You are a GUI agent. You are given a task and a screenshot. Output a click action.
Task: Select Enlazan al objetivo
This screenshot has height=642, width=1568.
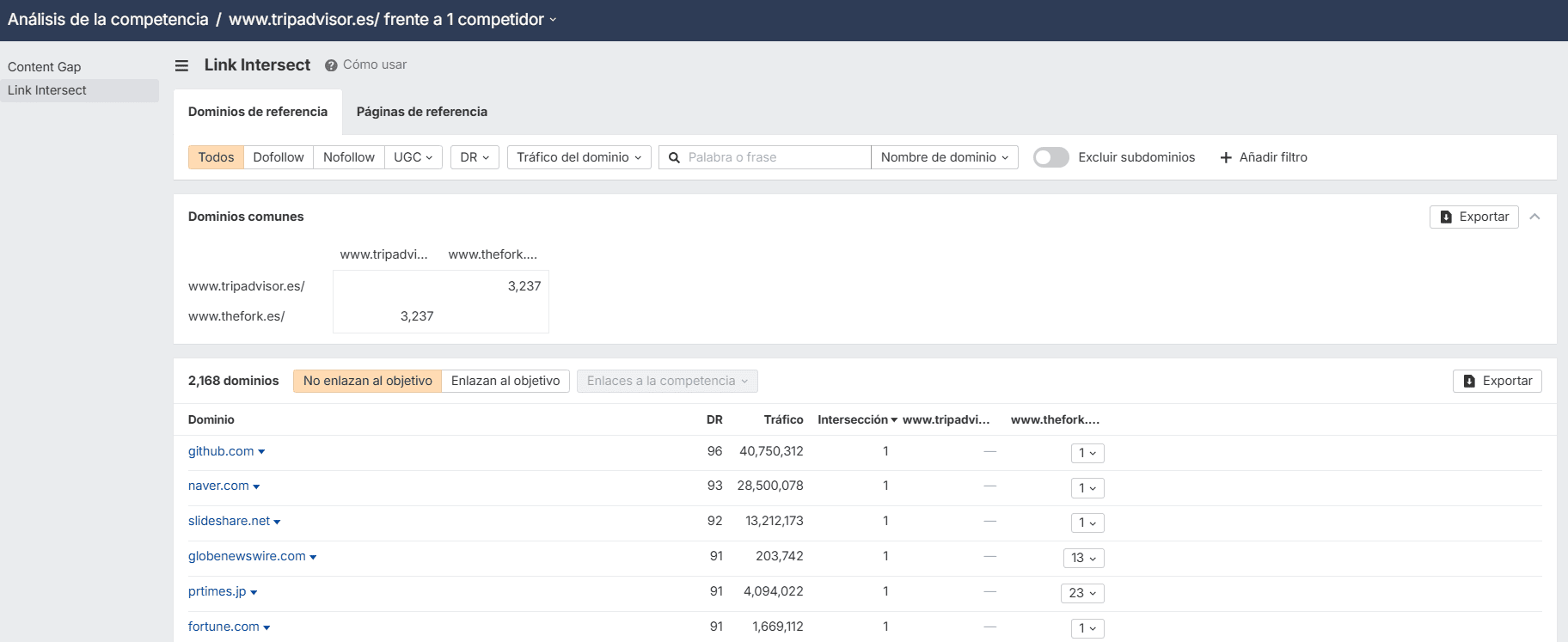pyautogui.click(x=505, y=381)
